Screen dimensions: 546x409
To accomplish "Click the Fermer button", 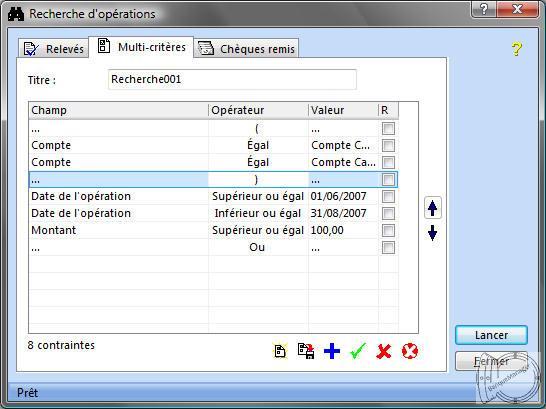I will pos(491,361).
